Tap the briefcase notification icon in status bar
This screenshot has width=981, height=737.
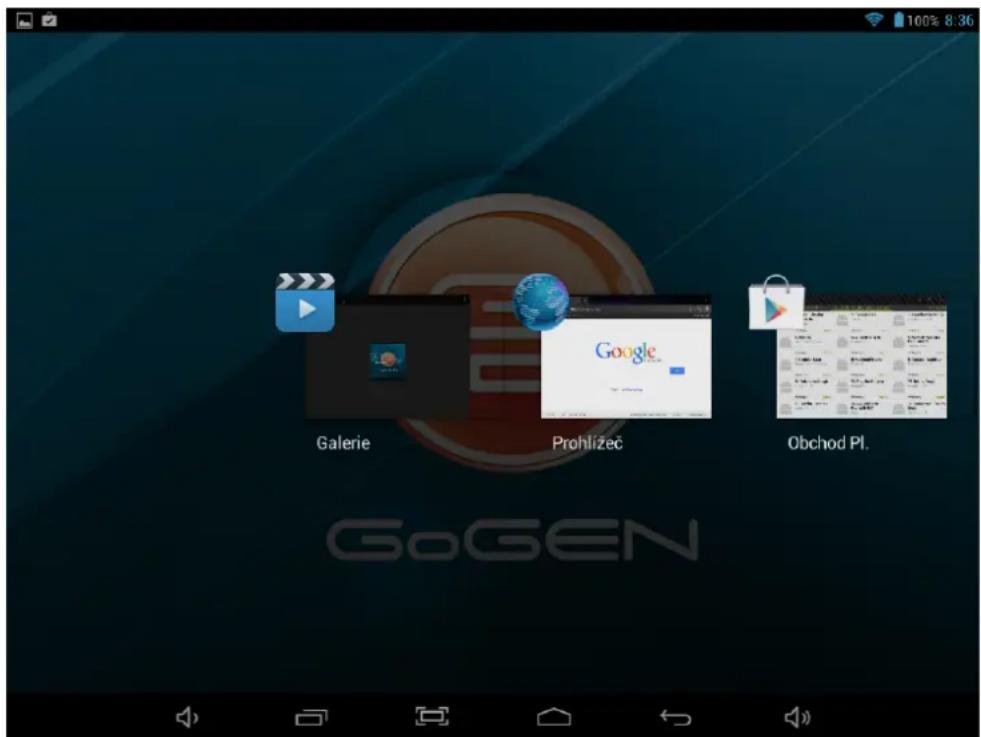pos(49,21)
